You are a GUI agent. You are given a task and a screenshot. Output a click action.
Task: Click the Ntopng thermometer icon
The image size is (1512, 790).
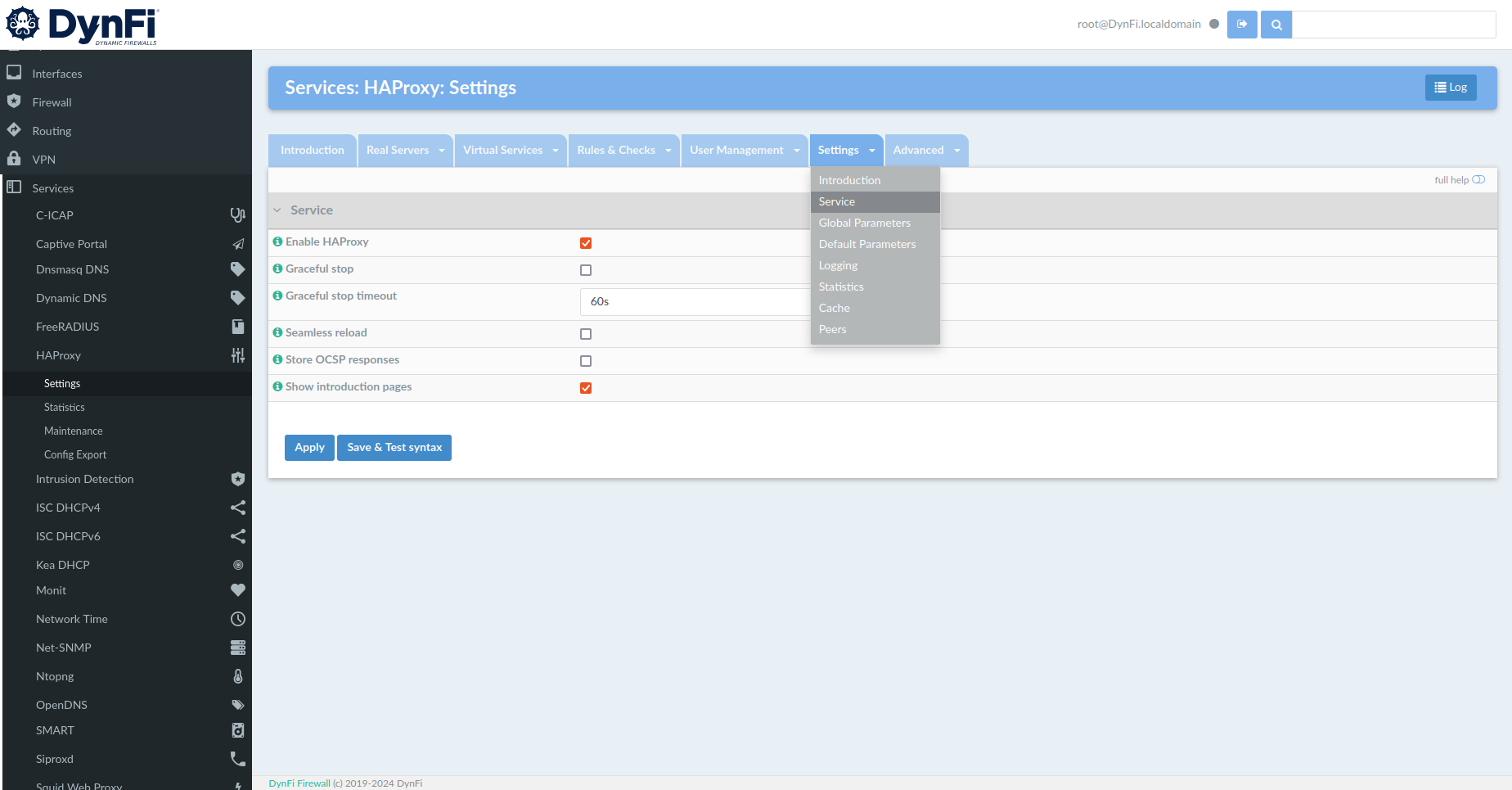(x=237, y=676)
